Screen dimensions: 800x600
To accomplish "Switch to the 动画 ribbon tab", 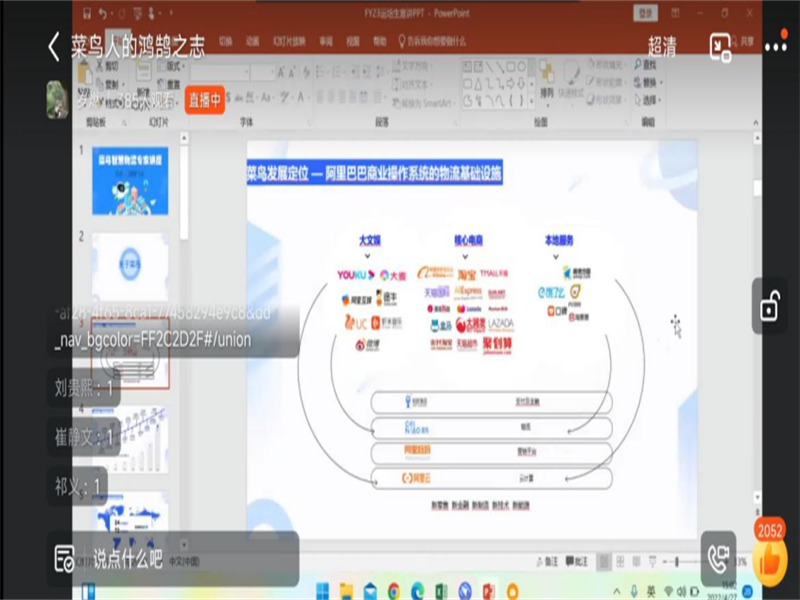I will tap(253, 41).
